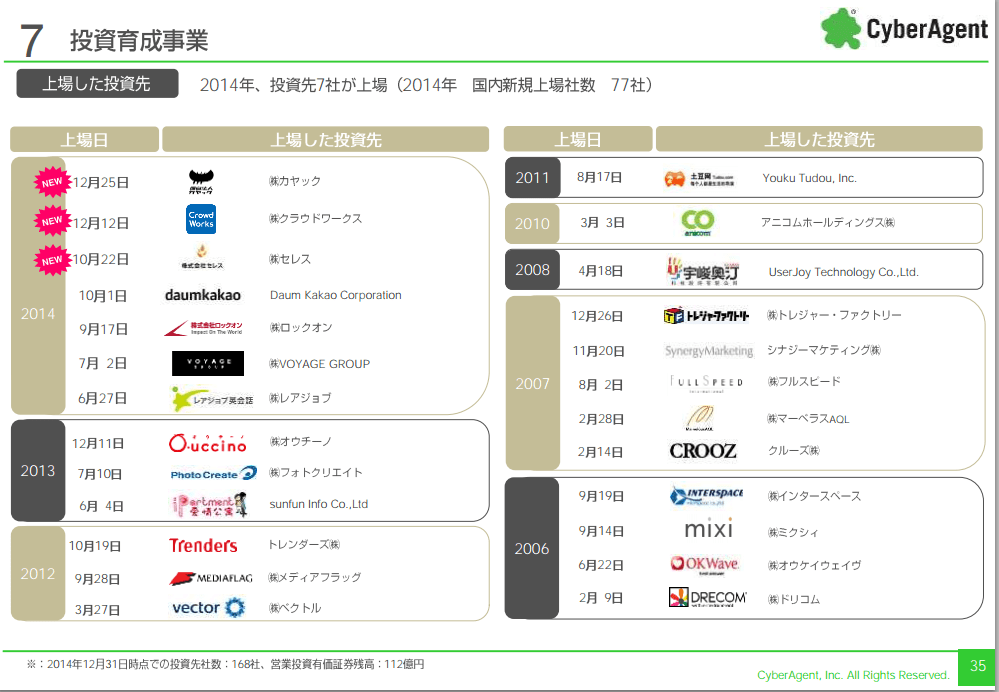999x692 pixels.
Task: Click the 2011 year label
Action: [532, 178]
